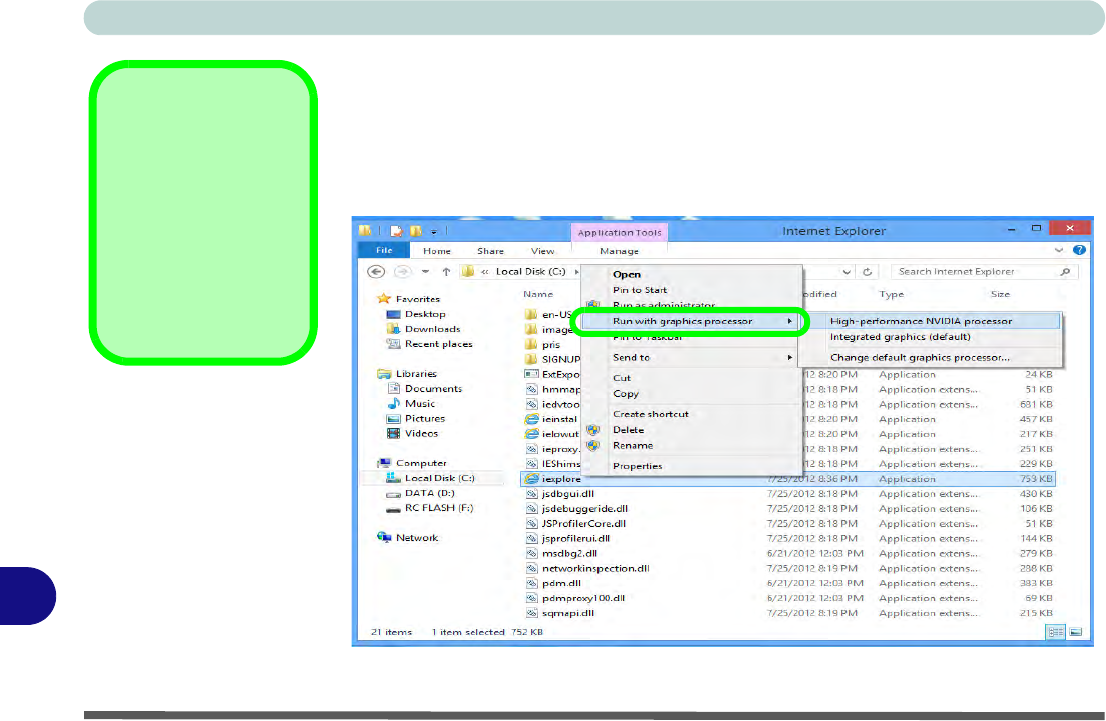
Task: Select the iexplore application file
Action: pyautogui.click(x=788, y=479)
